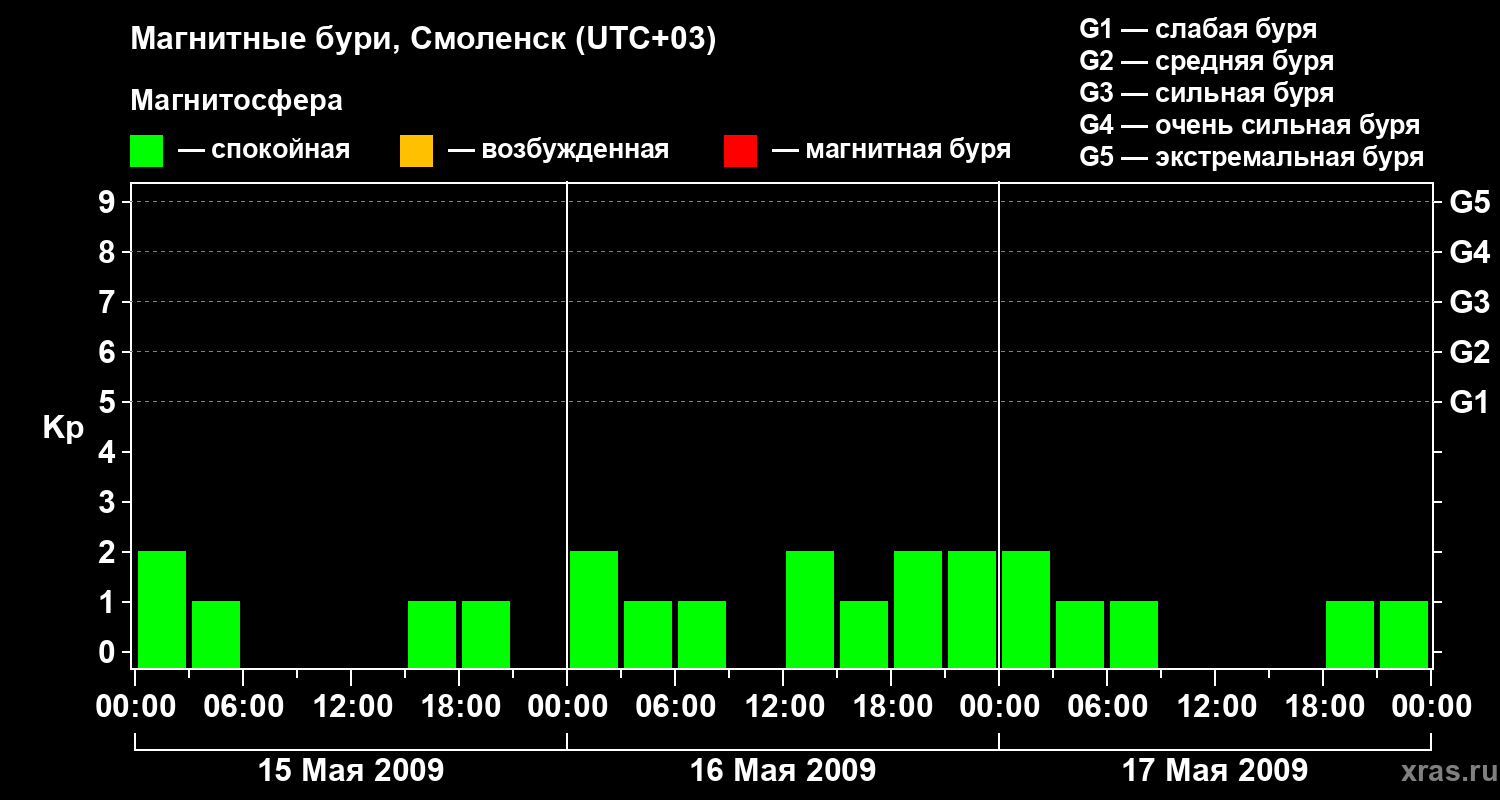The image size is (1500, 800).
Task: Click the '17 Мая 2009' date label
Action: [x=1215, y=770]
